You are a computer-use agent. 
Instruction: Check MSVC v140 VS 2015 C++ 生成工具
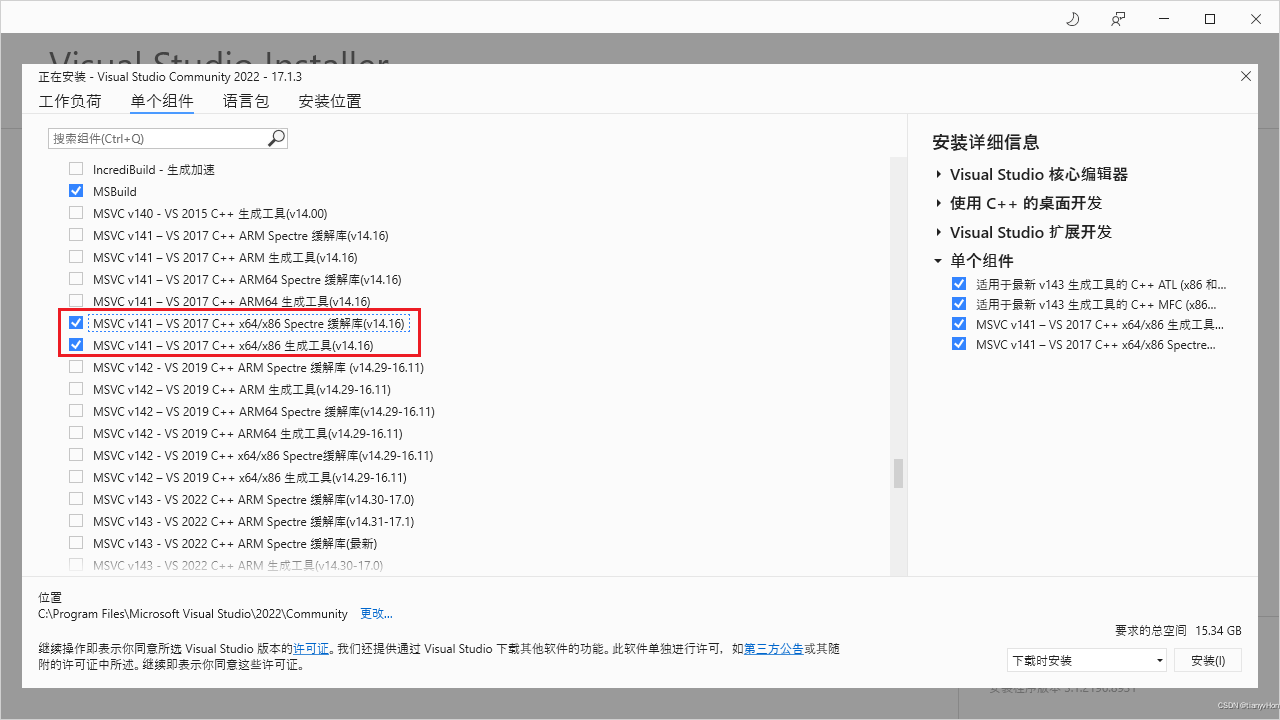[x=76, y=213]
